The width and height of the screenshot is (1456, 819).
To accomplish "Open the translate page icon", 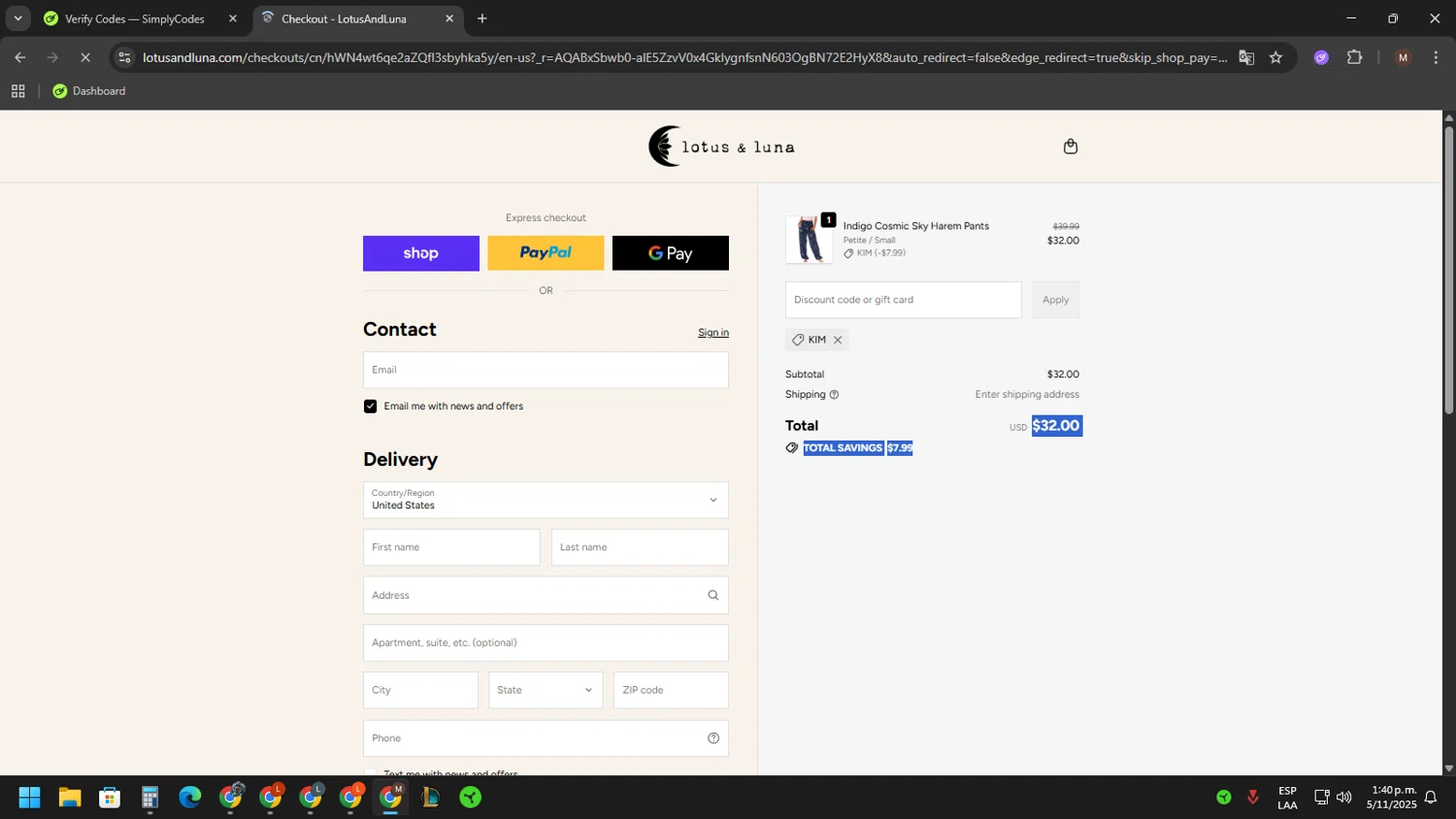I will (x=1246, y=57).
